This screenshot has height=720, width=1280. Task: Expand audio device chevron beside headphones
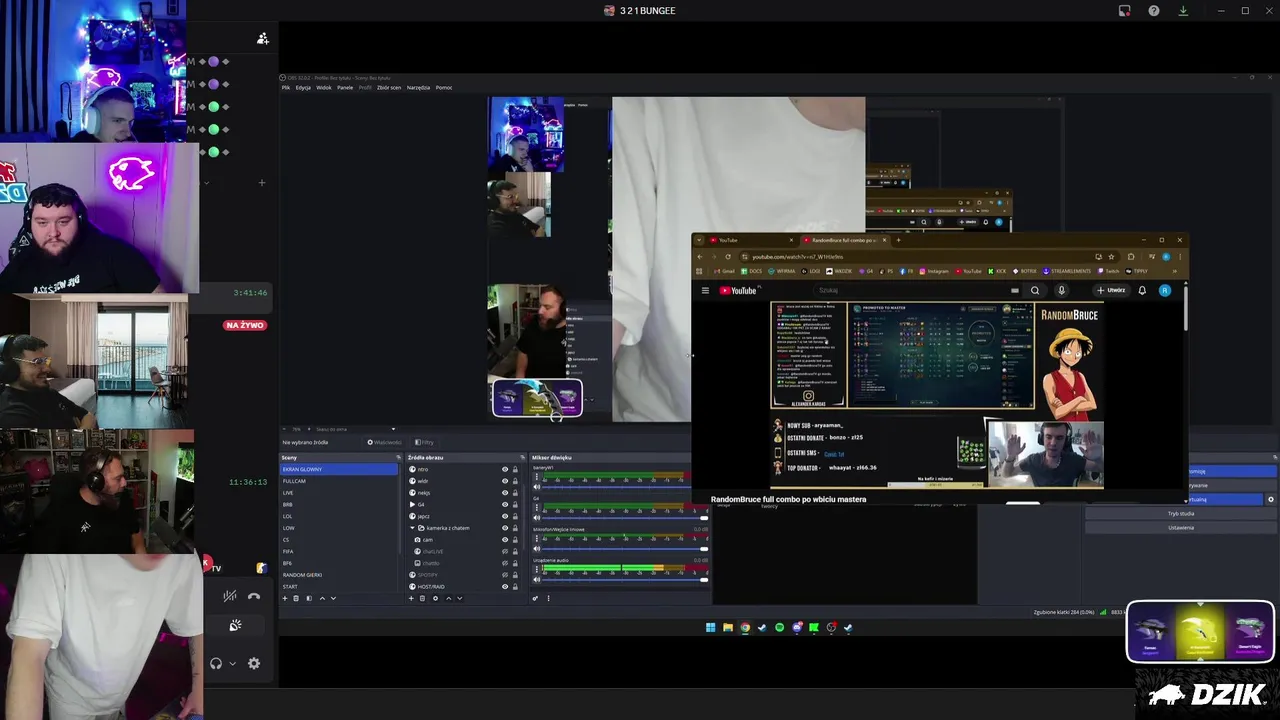pyautogui.click(x=233, y=663)
